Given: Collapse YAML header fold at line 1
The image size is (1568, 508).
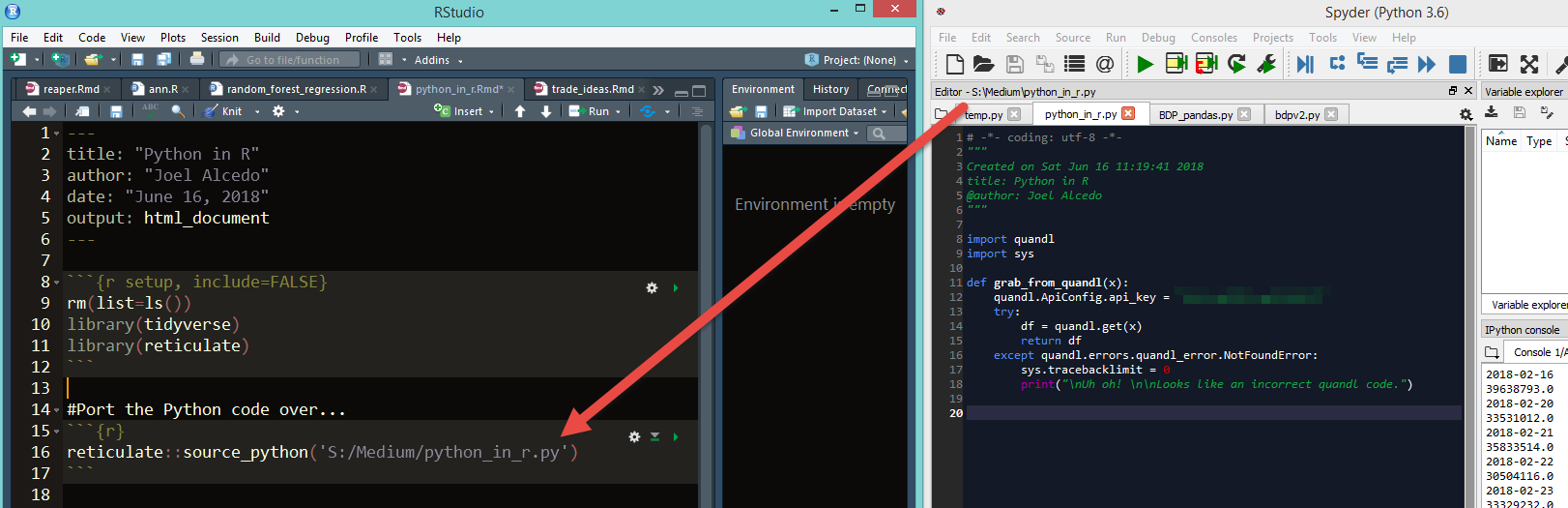Looking at the screenshot, I should point(57,134).
